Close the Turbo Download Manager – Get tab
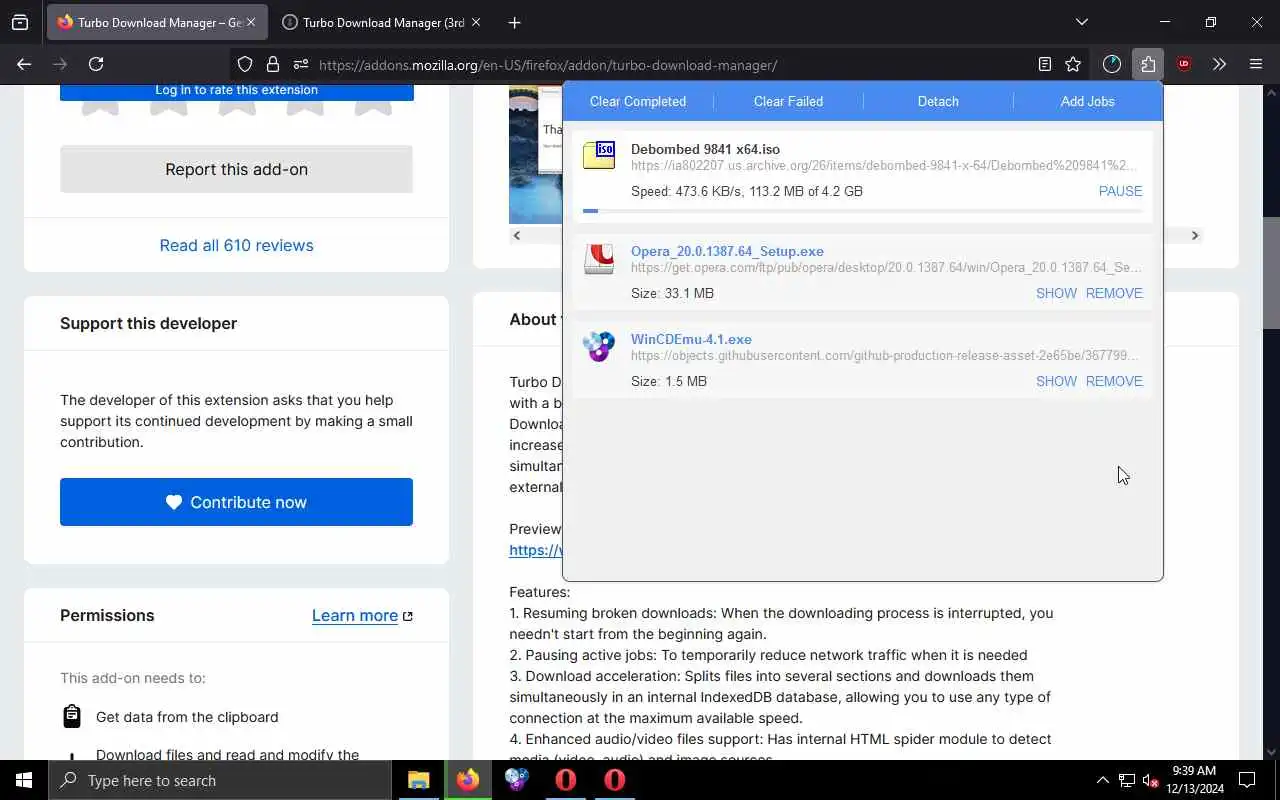The image size is (1280, 800). [251, 22]
